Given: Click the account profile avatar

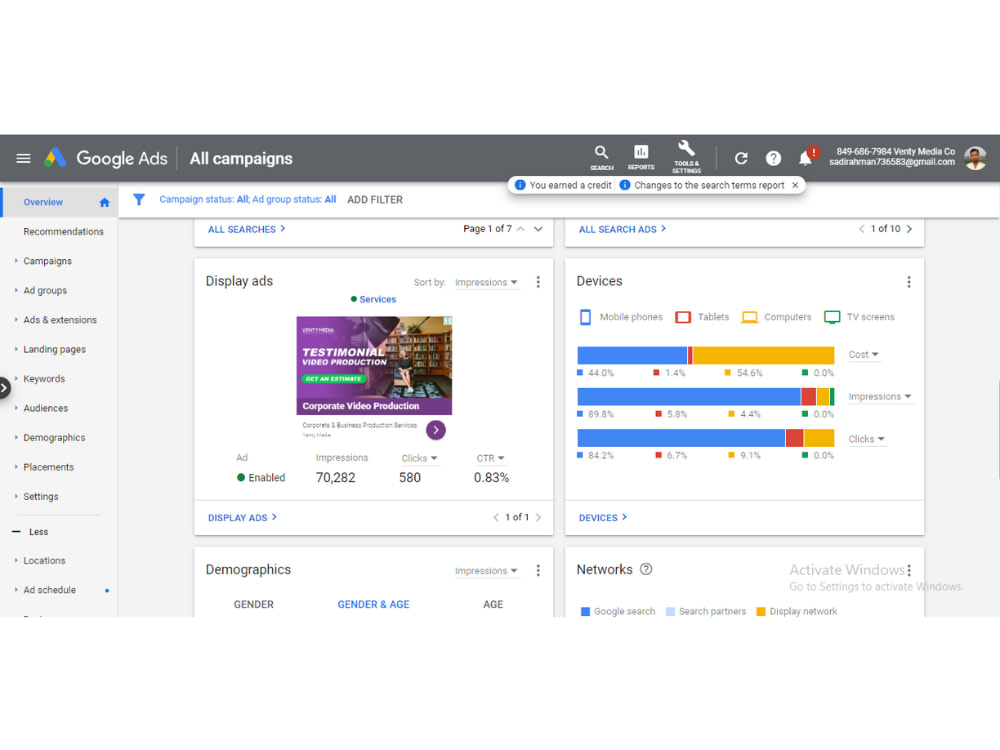Looking at the screenshot, I should pos(975,158).
